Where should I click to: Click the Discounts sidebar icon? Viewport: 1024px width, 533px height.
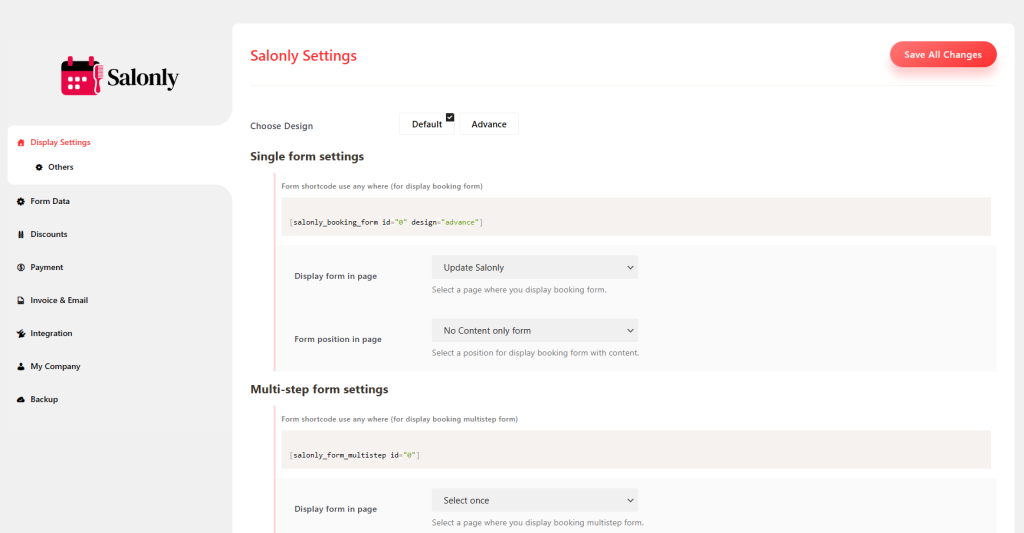pos(21,234)
